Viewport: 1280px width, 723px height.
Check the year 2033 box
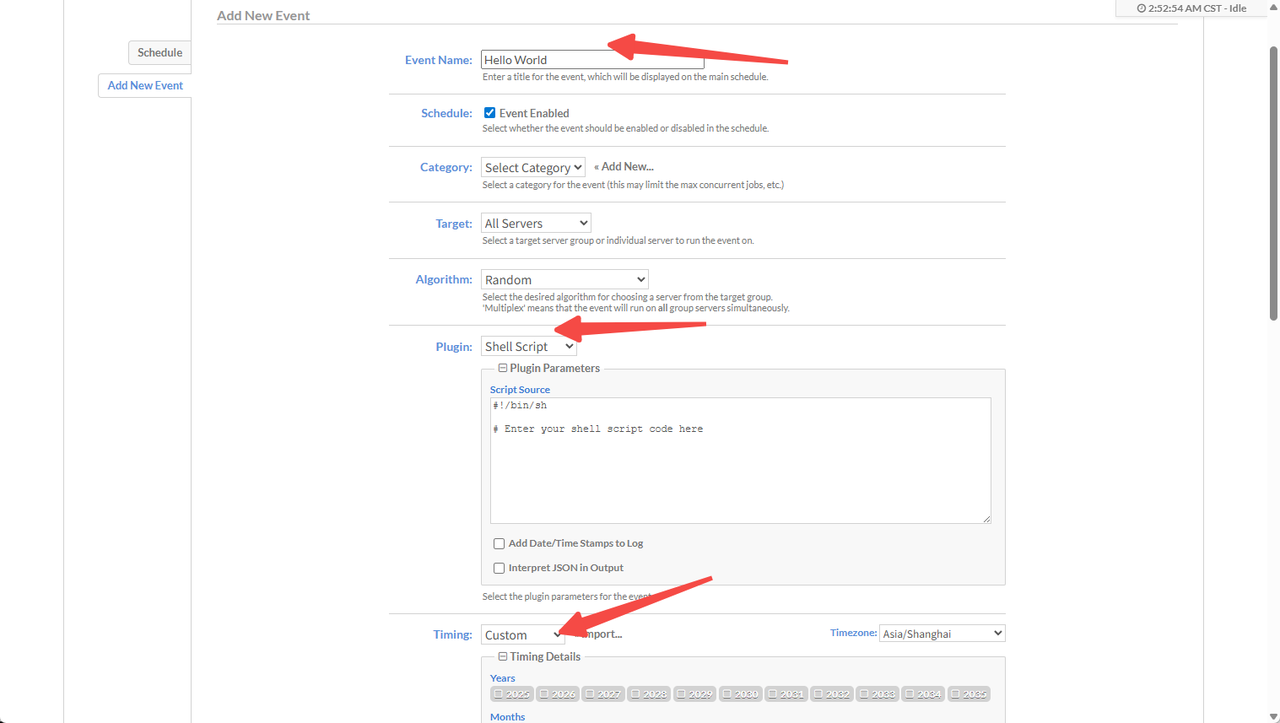click(878, 694)
